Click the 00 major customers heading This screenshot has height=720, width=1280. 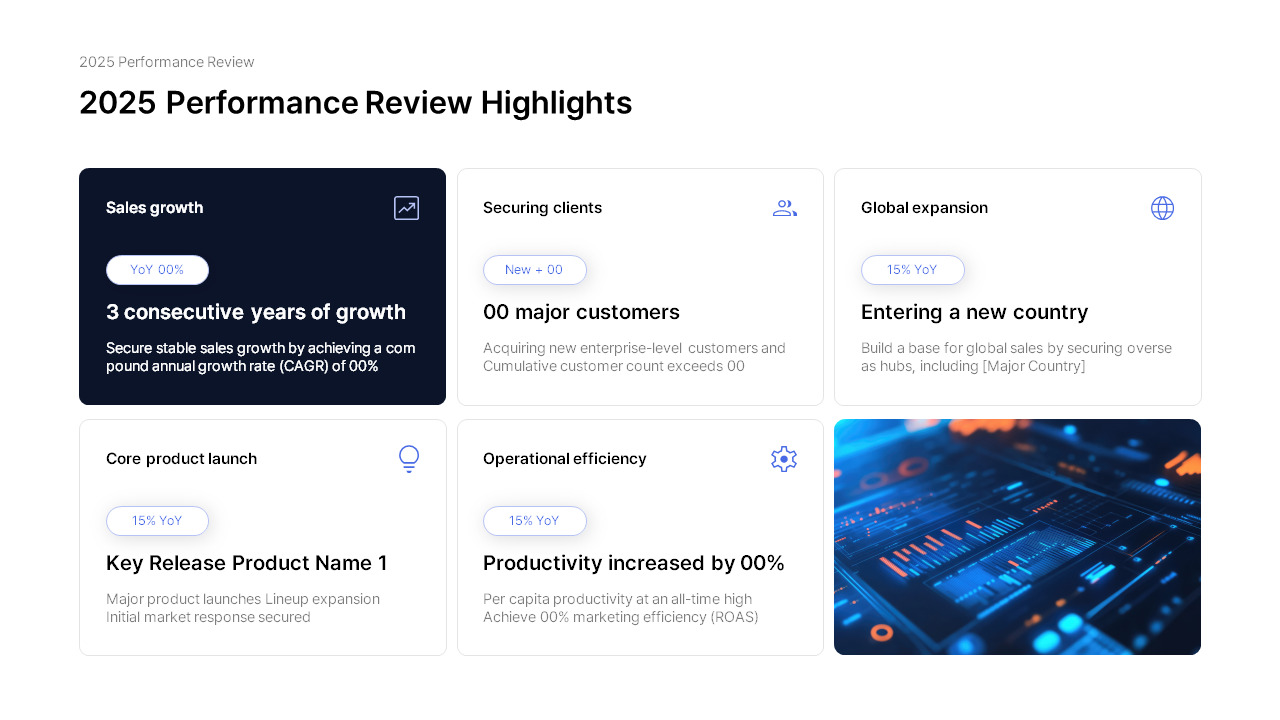[x=581, y=312]
